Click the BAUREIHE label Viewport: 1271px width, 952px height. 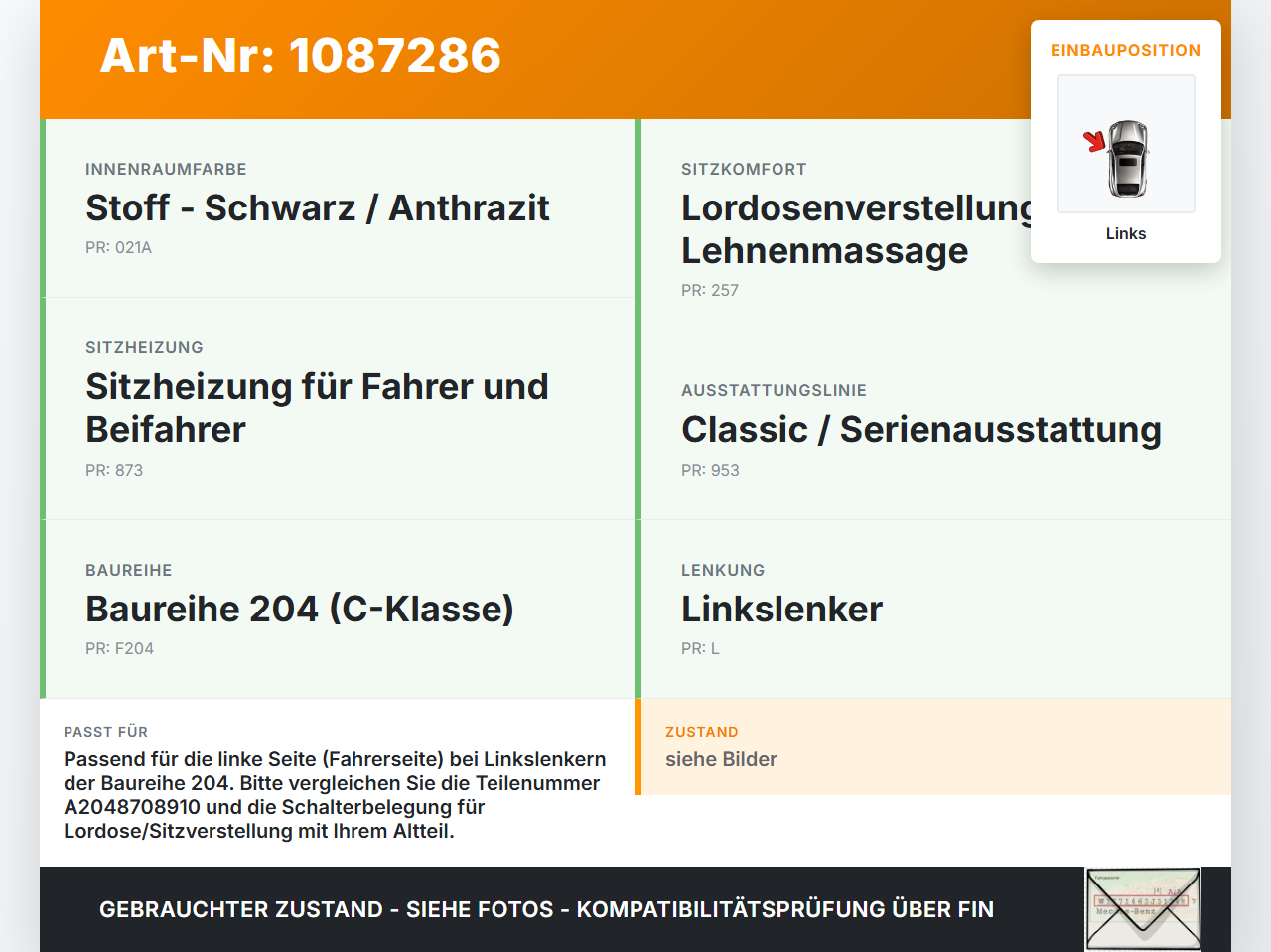(x=129, y=570)
